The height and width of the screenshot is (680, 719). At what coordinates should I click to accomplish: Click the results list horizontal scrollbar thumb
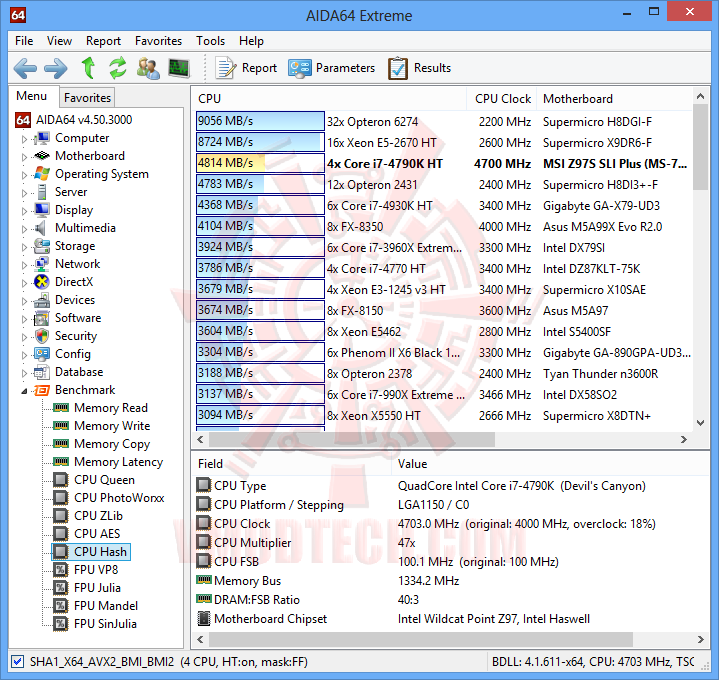[352, 439]
